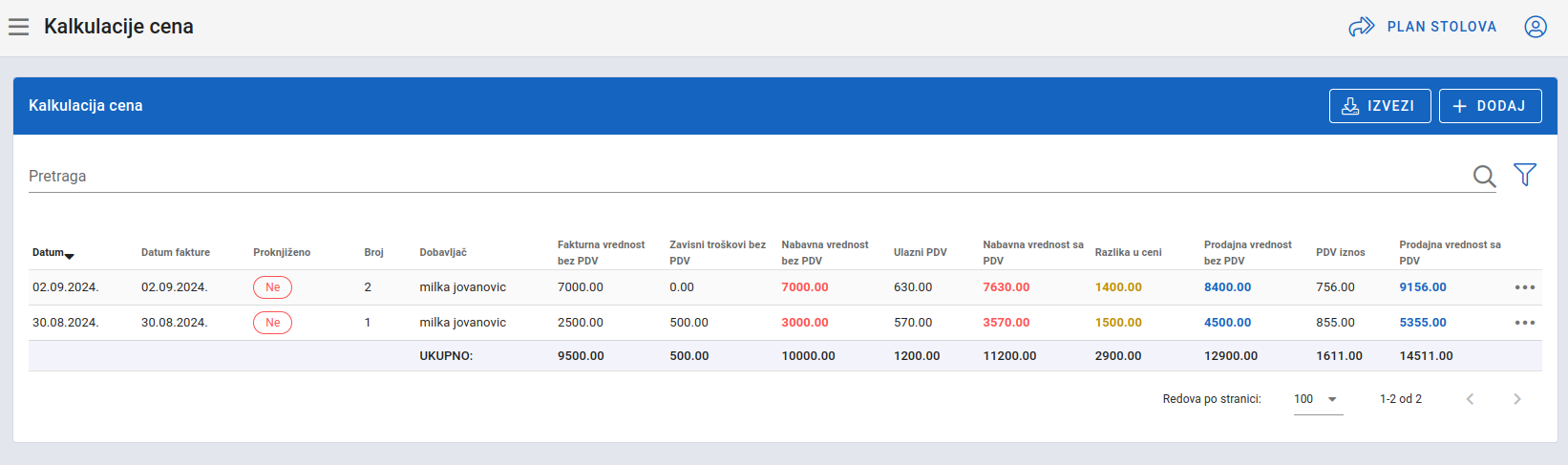Click the IZVEZI export button

pos(1380,106)
